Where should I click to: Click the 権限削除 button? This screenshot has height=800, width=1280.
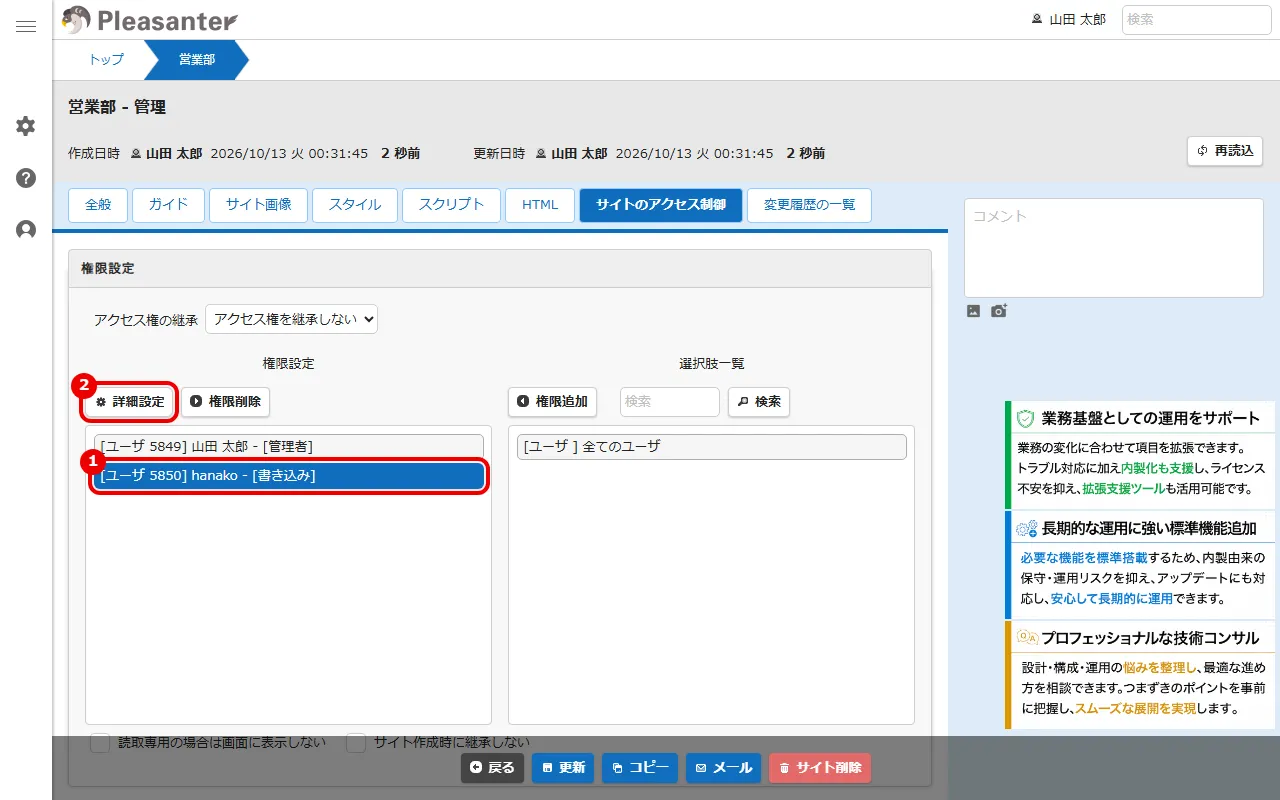point(225,402)
